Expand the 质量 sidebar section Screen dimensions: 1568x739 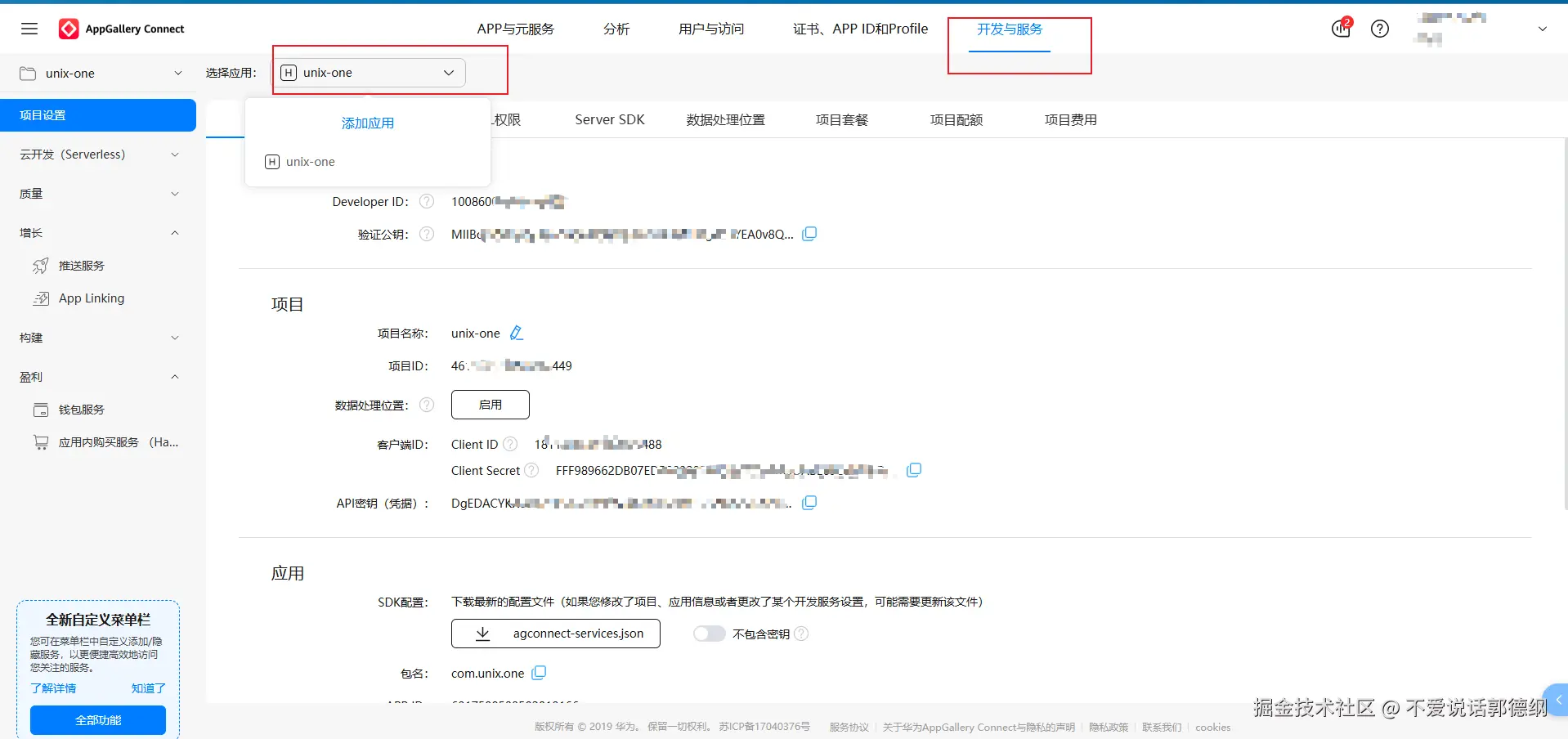pyautogui.click(x=100, y=194)
